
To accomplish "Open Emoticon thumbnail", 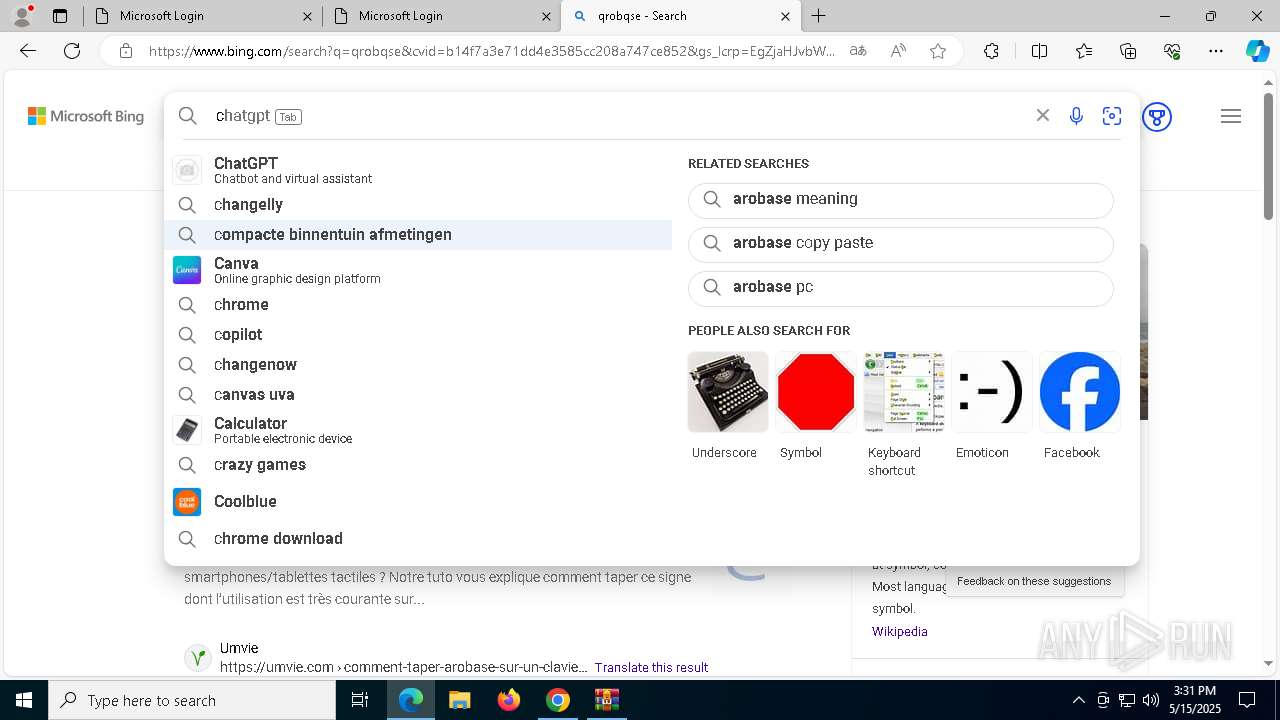I will 992,392.
